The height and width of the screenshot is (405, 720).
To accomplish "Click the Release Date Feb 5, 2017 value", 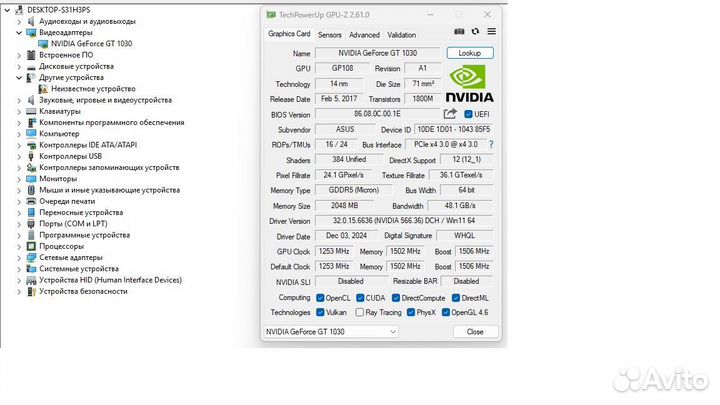I will tap(339, 99).
